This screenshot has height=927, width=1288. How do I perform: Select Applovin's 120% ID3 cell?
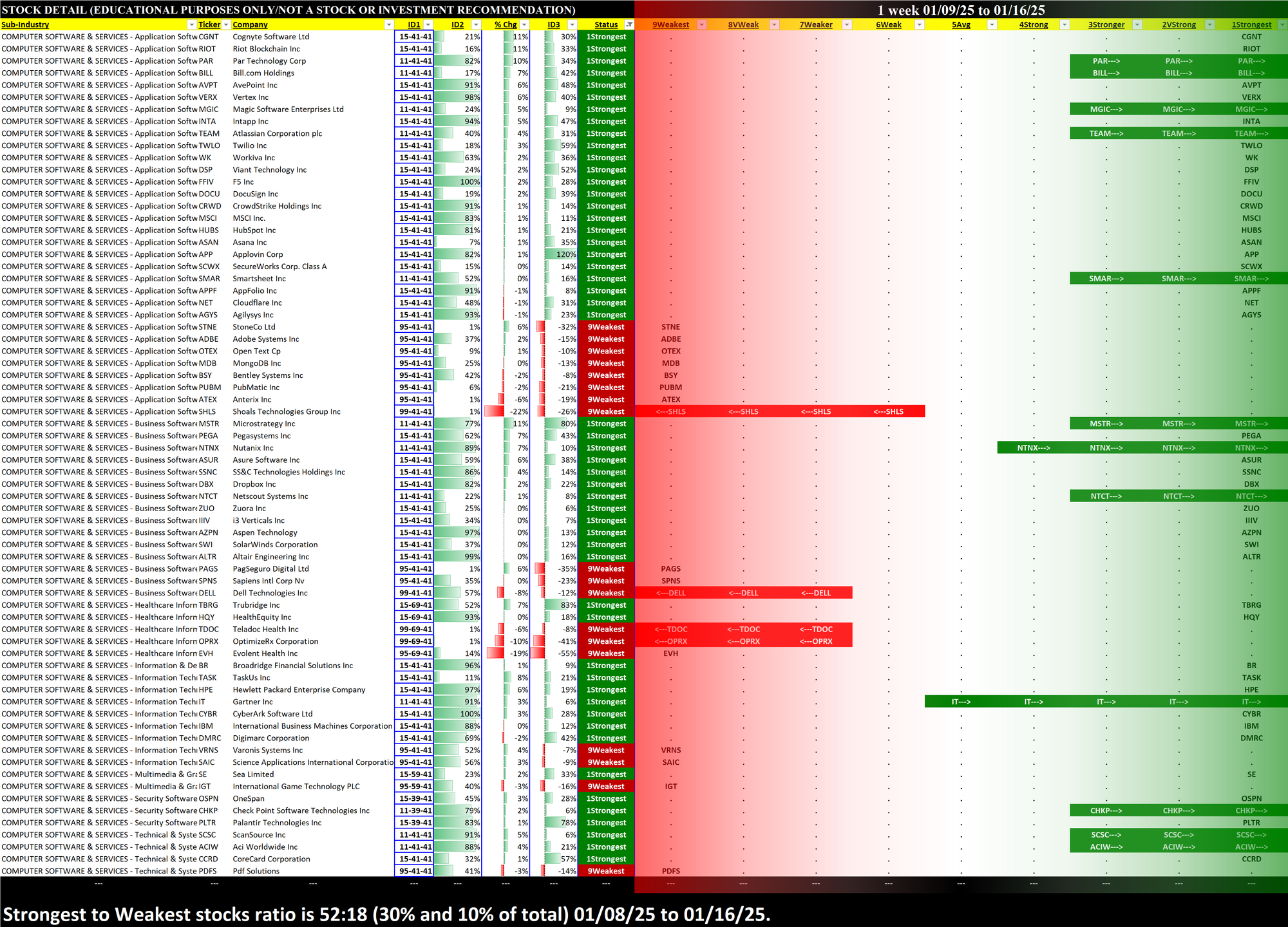(560, 254)
